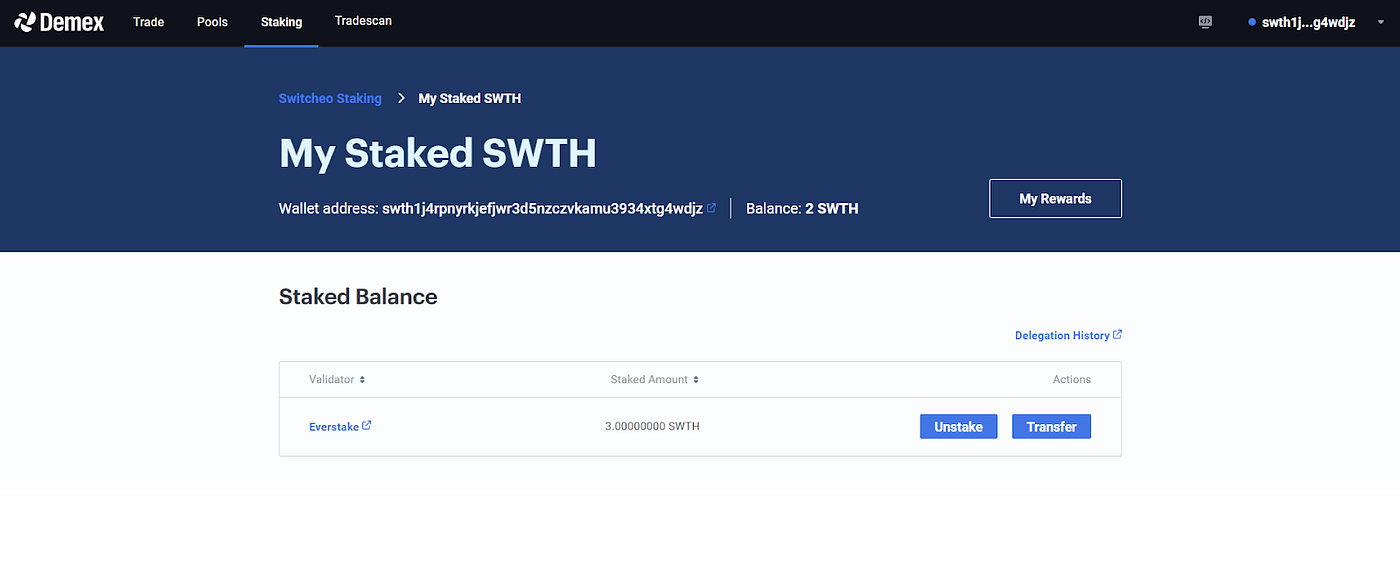The height and width of the screenshot is (585, 1400).
Task: Open the Pools tab
Action: (212, 22)
